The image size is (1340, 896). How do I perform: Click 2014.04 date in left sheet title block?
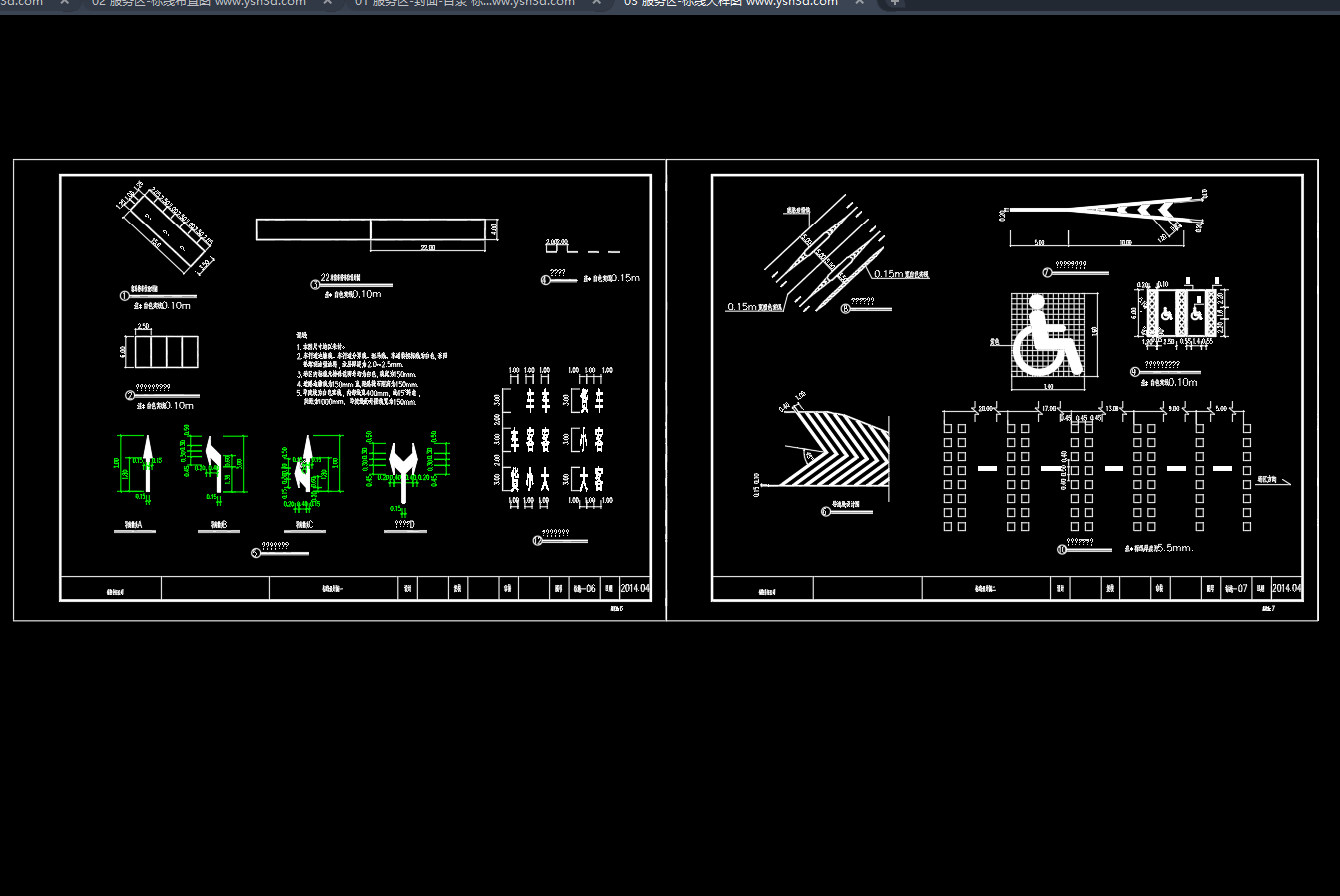click(635, 589)
